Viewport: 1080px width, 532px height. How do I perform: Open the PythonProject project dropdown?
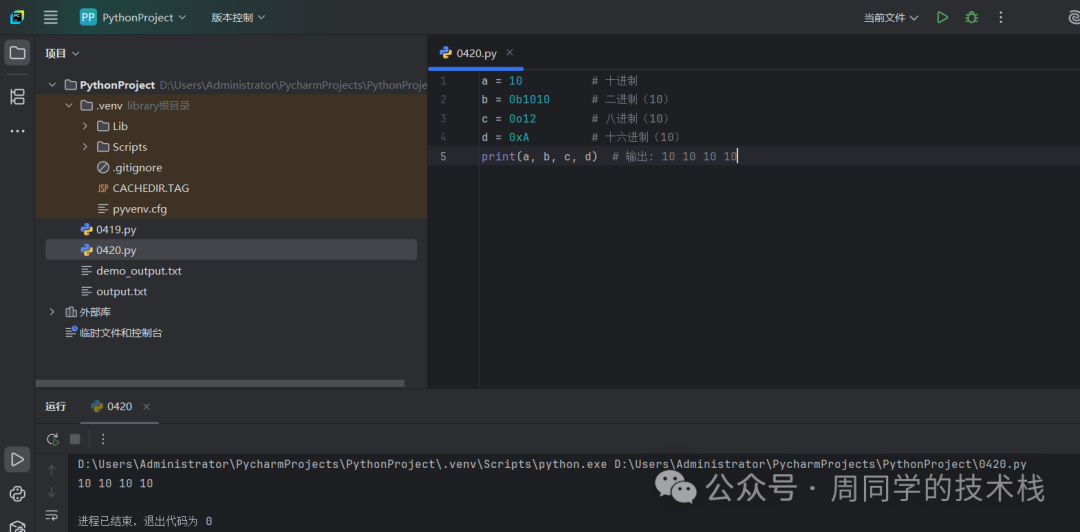click(x=134, y=17)
